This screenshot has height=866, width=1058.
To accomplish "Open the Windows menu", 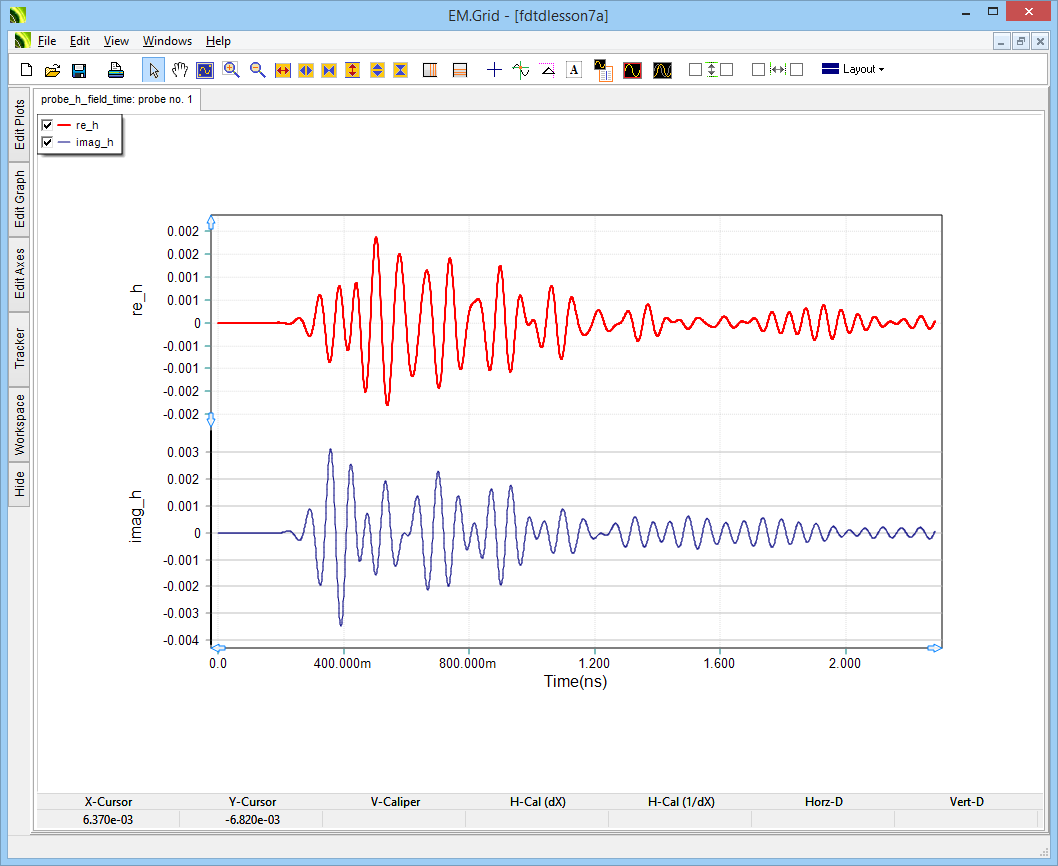I will 167,41.
